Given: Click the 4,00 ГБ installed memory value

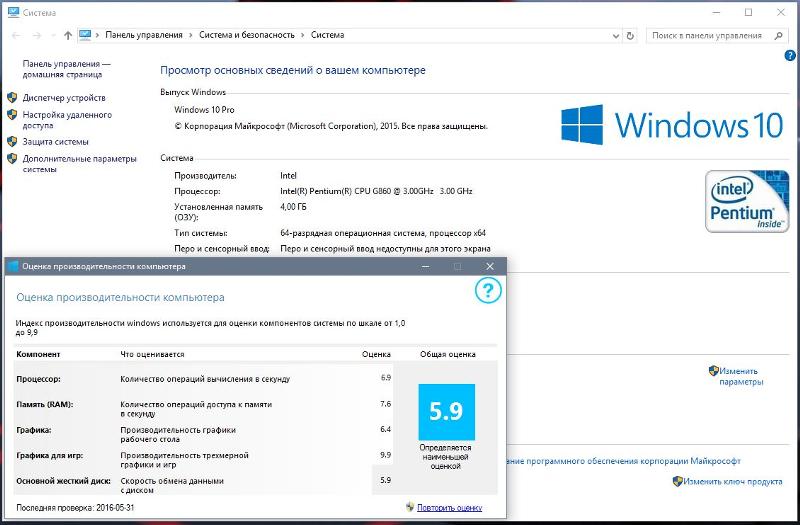Looking at the screenshot, I should [x=293, y=207].
